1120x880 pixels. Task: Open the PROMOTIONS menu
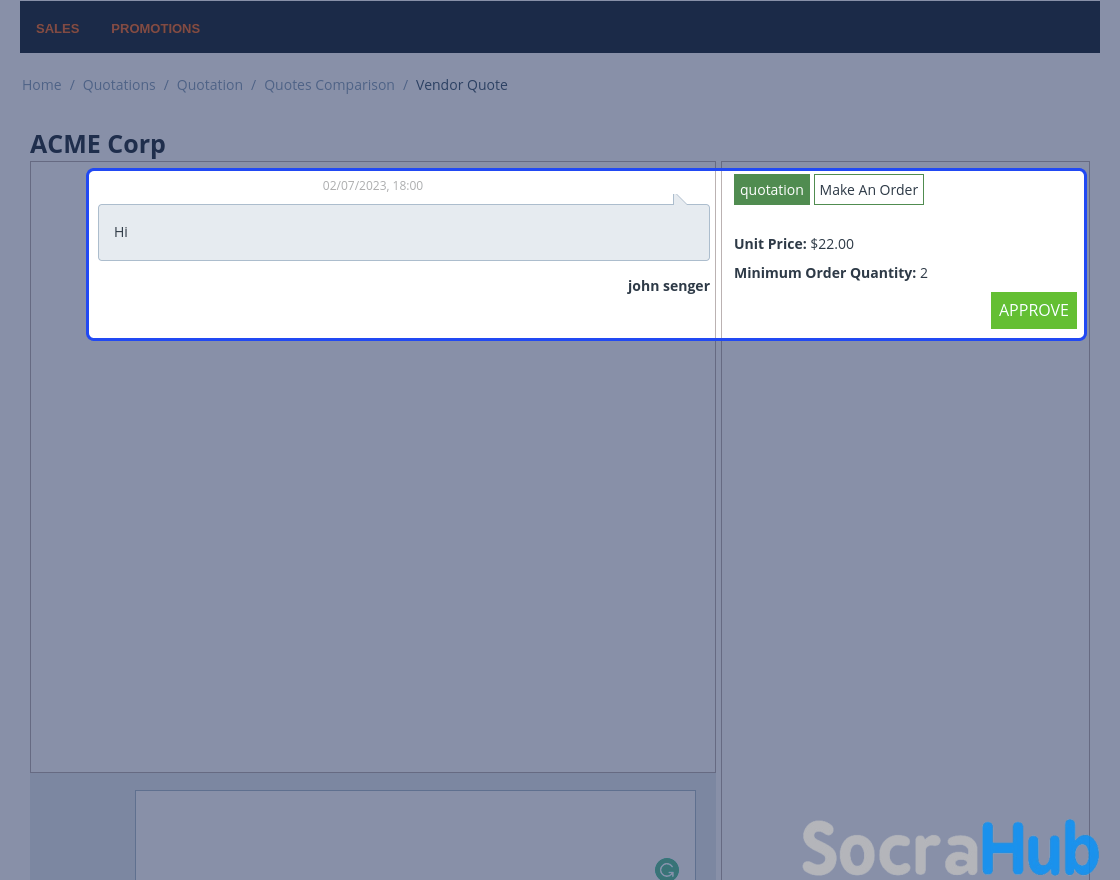click(x=155, y=29)
